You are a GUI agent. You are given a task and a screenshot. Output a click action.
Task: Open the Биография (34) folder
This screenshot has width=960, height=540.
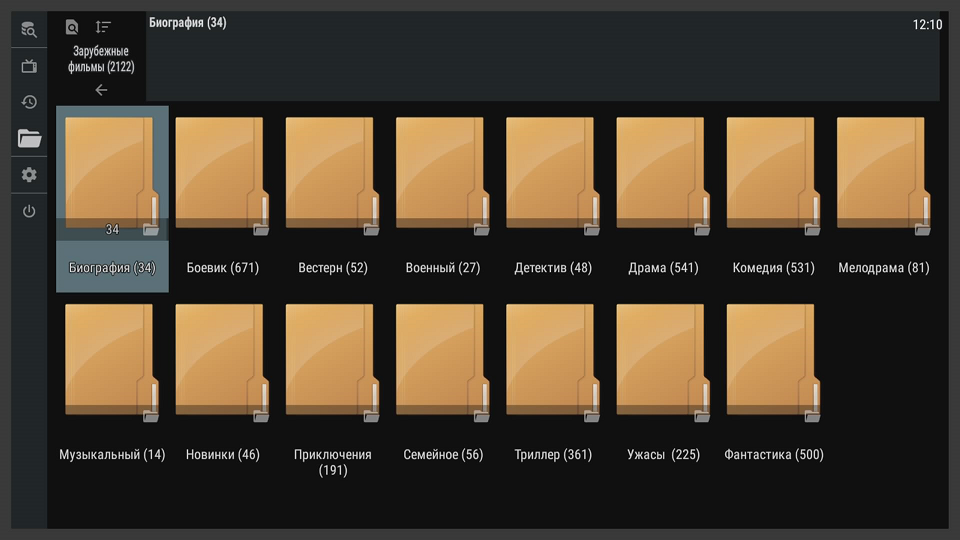[112, 180]
